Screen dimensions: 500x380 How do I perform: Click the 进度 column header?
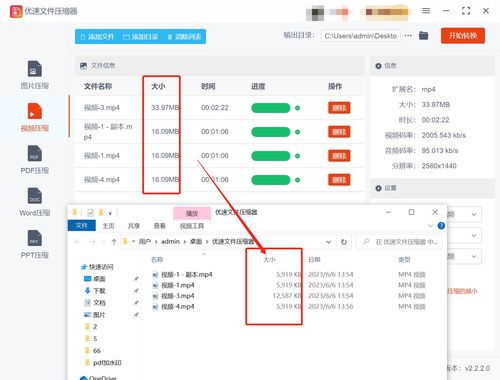point(258,86)
